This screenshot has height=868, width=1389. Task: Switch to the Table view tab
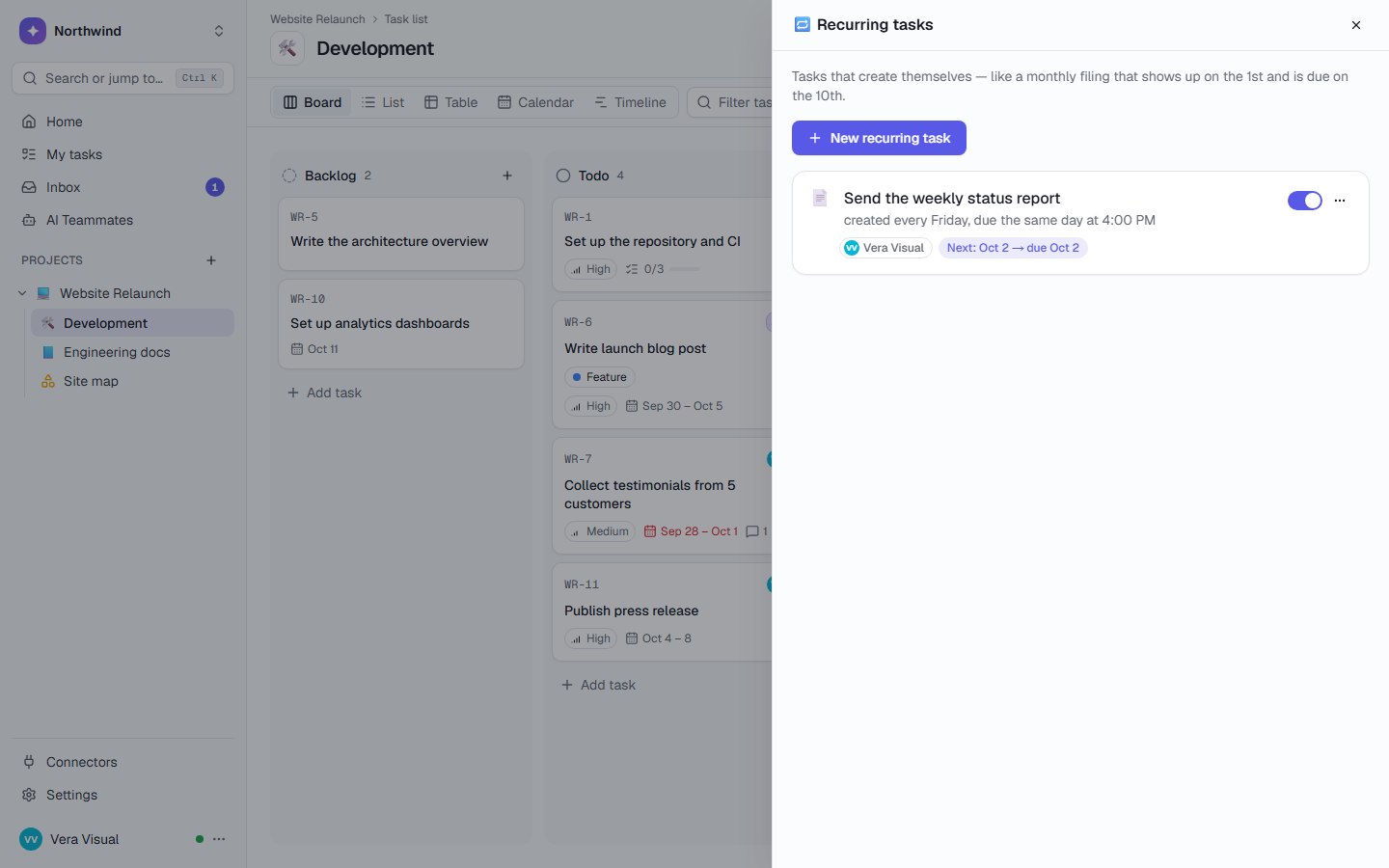[x=451, y=102]
